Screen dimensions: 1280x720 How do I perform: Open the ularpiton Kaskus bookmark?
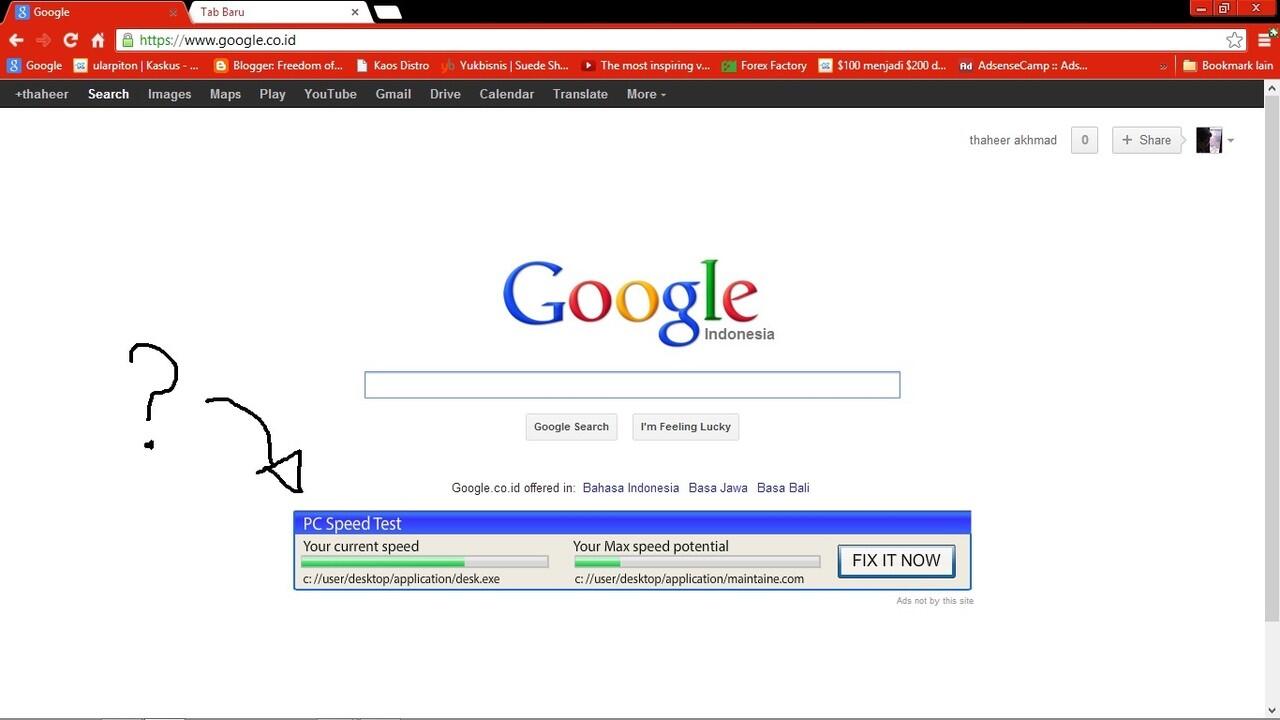[x=137, y=66]
